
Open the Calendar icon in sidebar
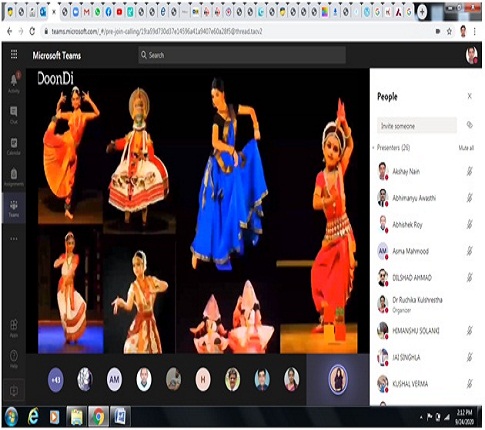pos(14,146)
